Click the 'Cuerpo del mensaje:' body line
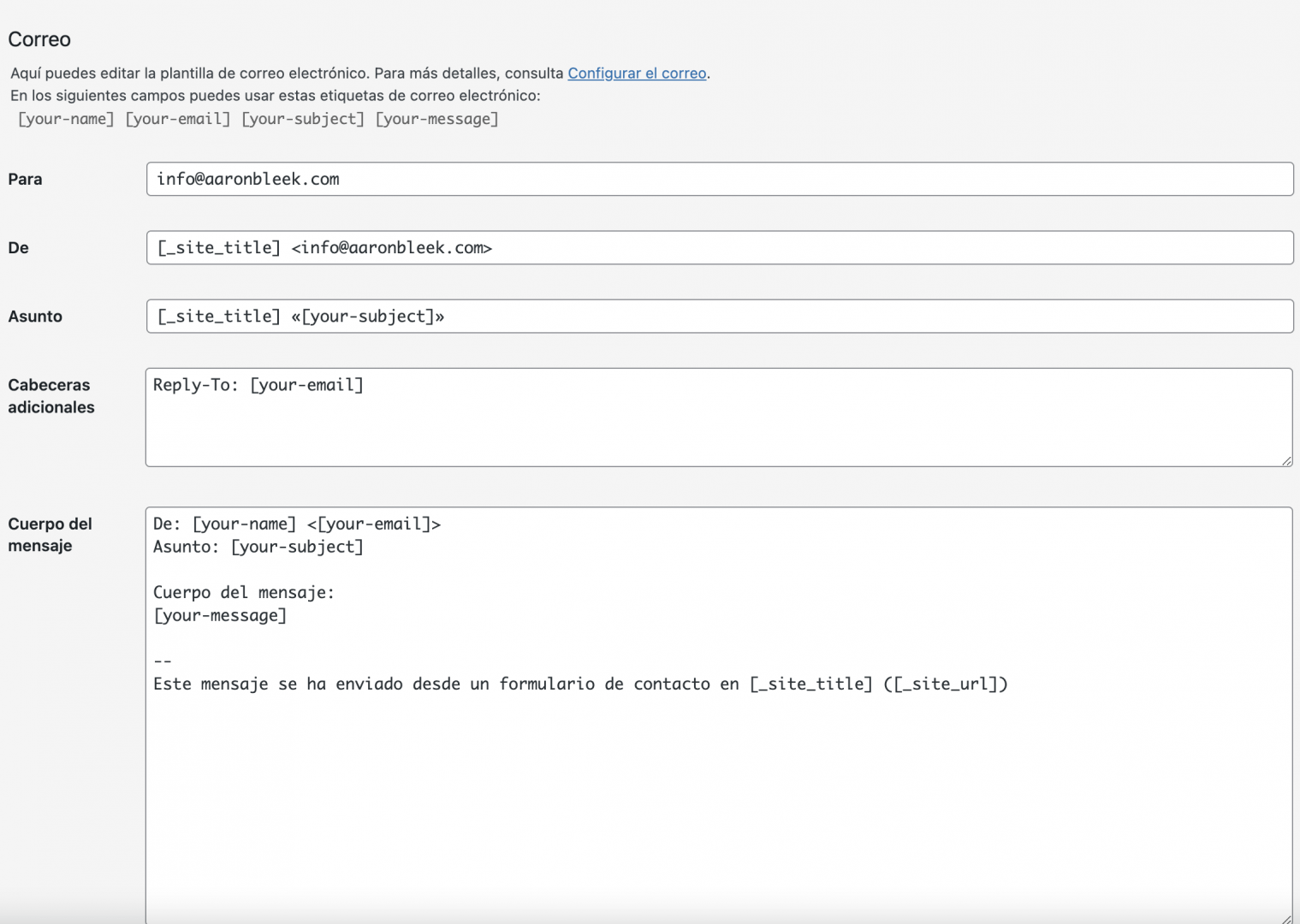Image resolution: width=1300 pixels, height=924 pixels. 244,592
